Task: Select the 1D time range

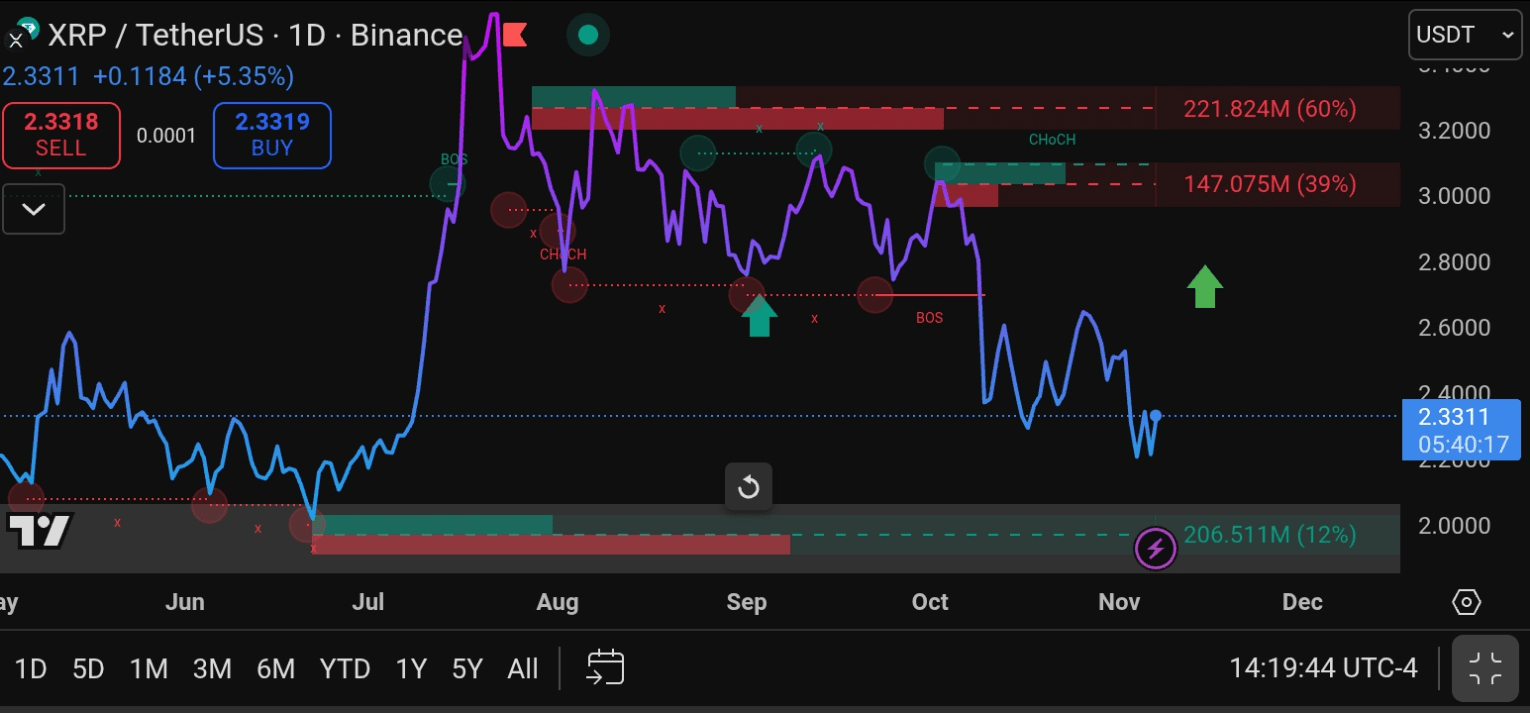Action: point(30,668)
